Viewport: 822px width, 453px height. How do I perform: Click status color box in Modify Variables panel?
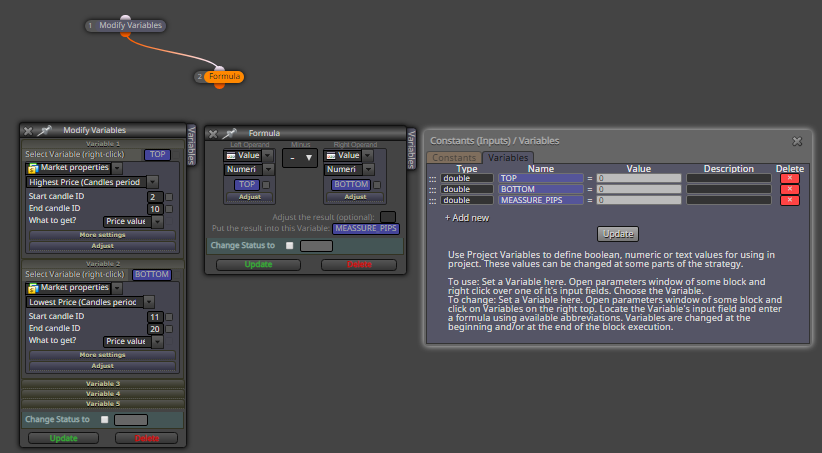coord(131,420)
